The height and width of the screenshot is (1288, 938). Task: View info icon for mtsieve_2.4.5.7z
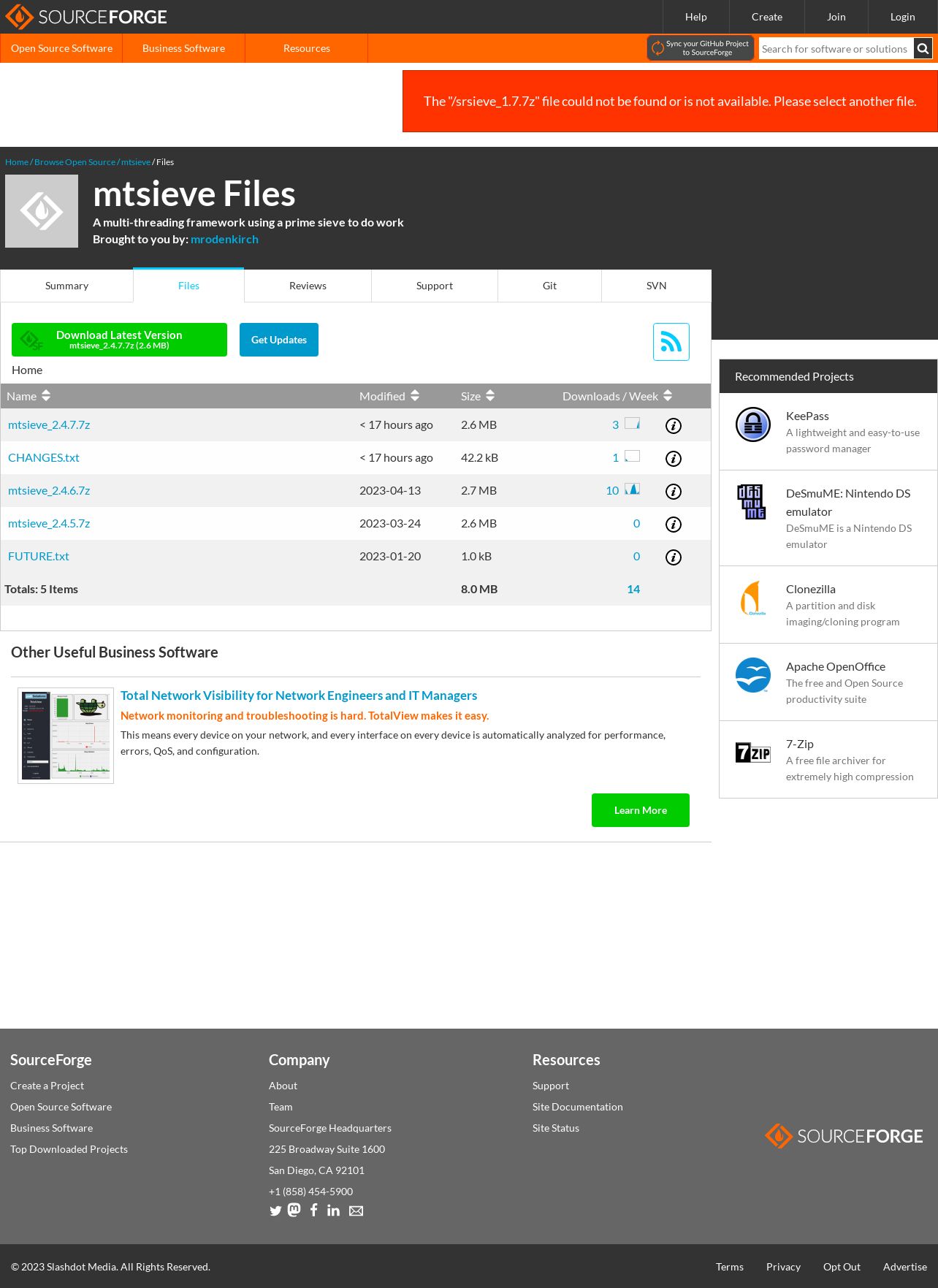(x=674, y=525)
